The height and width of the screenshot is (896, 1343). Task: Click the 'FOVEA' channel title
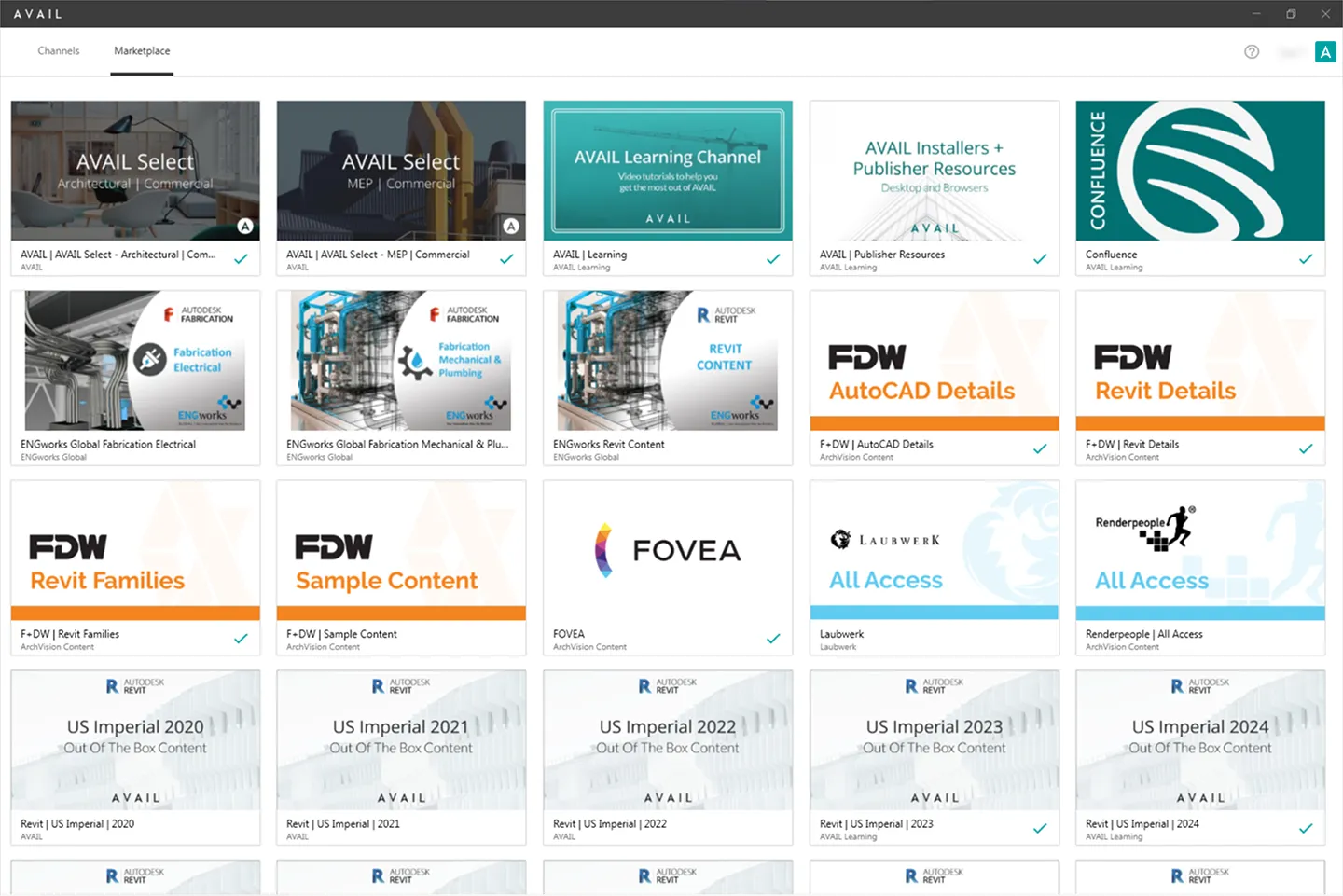(569, 634)
